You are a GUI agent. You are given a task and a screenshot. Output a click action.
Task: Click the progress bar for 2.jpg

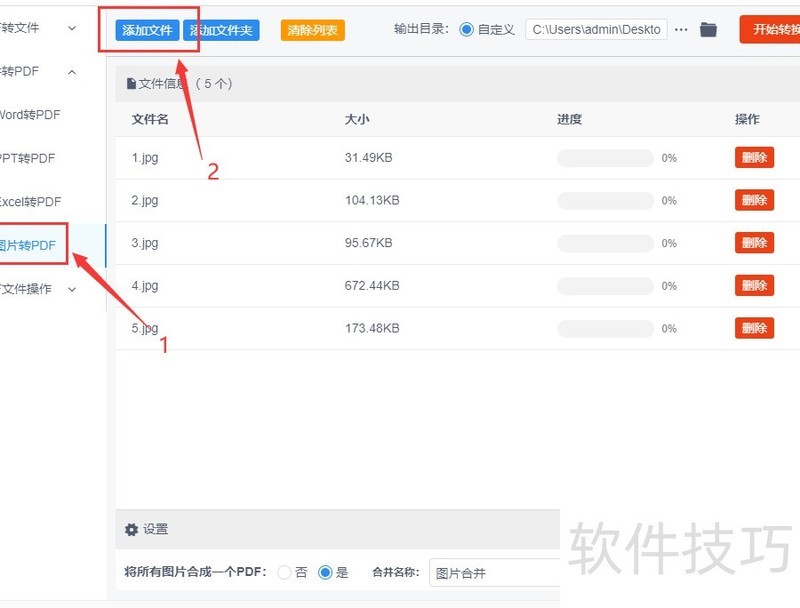[x=605, y=201]
